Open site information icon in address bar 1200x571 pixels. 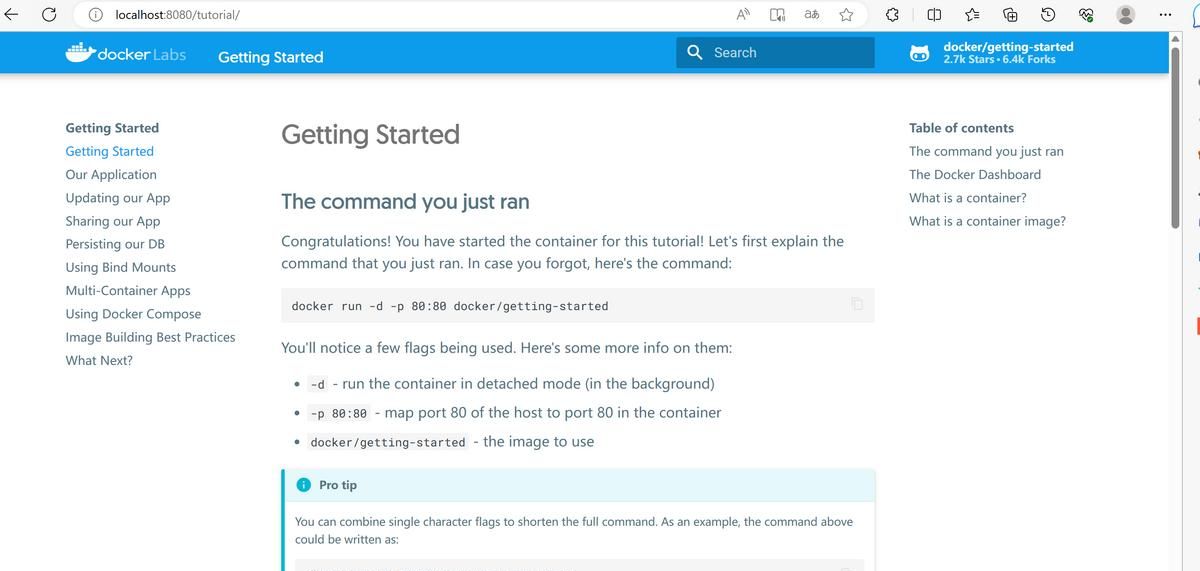click(x=96, y=15)
